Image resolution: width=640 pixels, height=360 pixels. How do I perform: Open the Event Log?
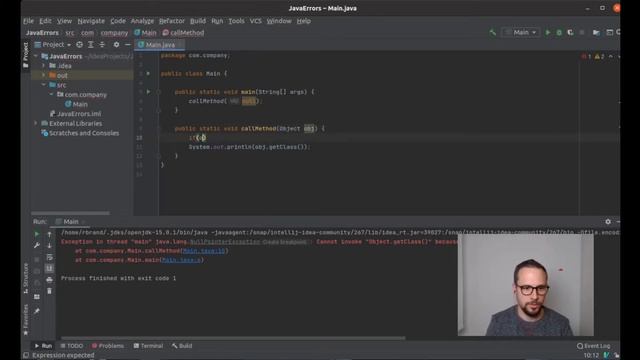click(x=593, y=346)
